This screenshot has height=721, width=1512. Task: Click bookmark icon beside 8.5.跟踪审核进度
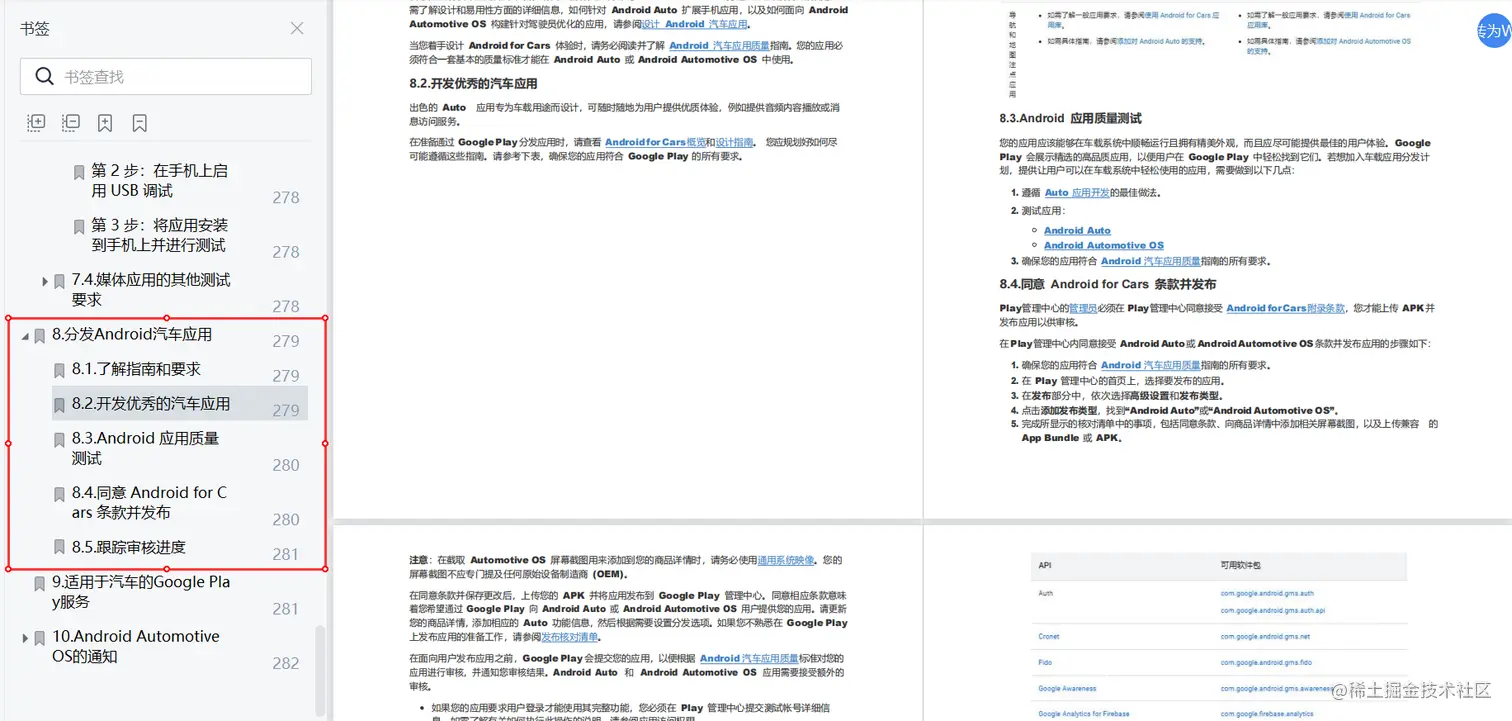pyautogui.click(x=59, y=549)
